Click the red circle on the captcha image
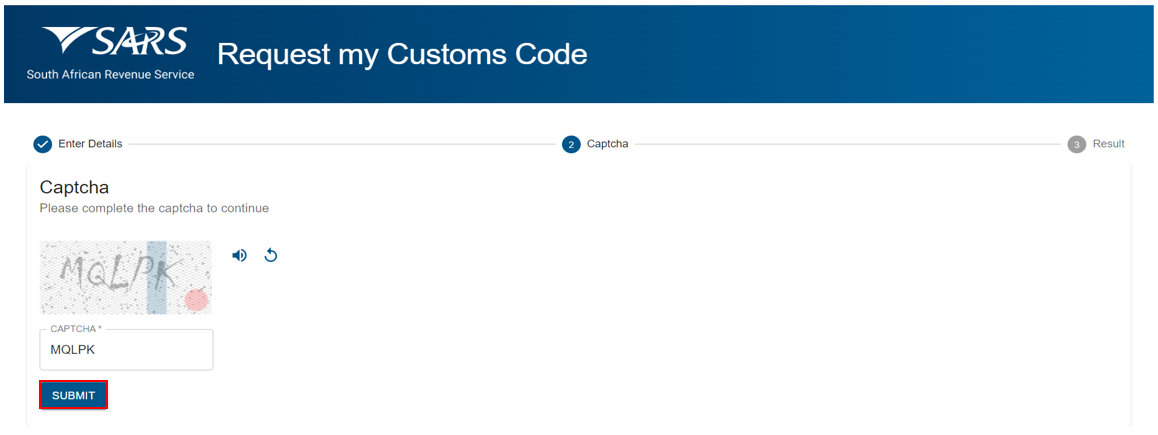 196,300
